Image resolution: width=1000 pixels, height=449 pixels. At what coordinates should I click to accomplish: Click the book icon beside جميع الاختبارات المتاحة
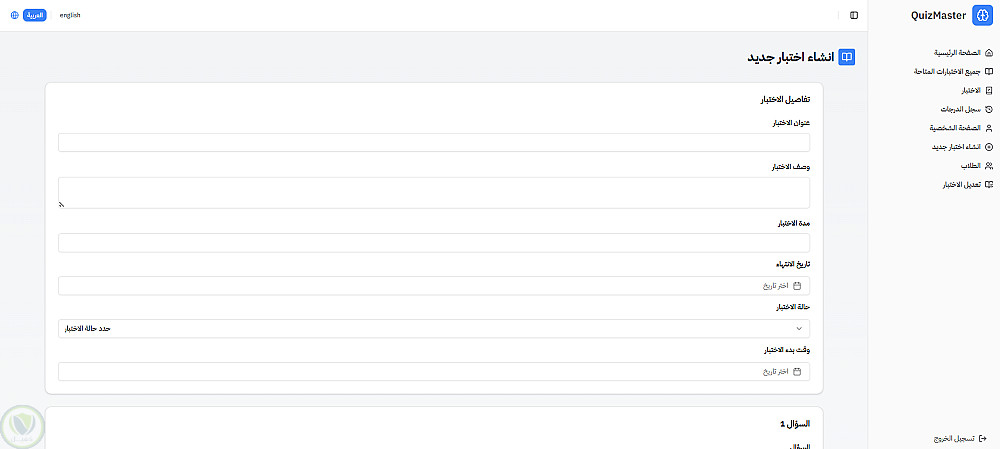pyautogui.click(x=989, y=71)
